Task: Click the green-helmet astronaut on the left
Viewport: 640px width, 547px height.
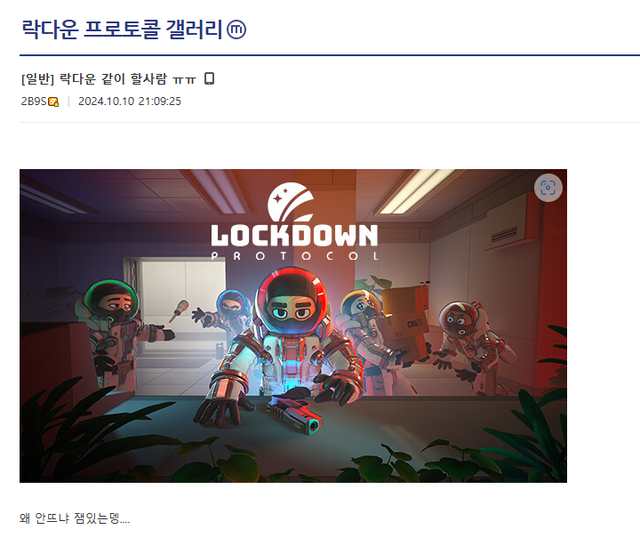Action: point(118,331)
